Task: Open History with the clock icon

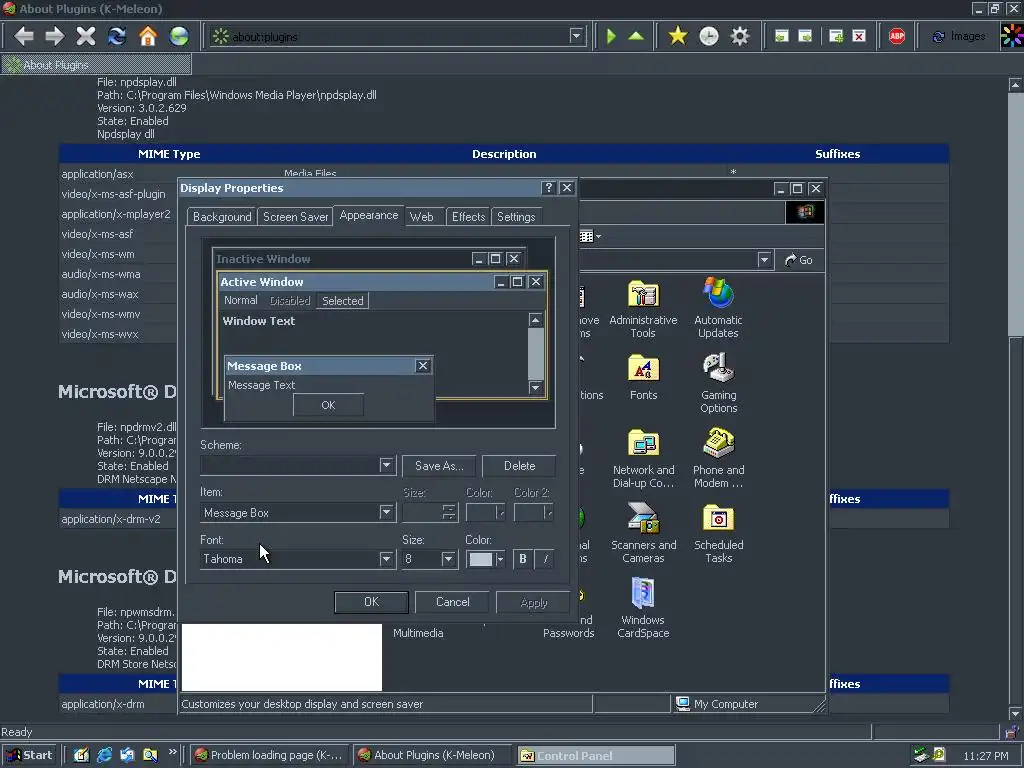Action: click(709, 36)
